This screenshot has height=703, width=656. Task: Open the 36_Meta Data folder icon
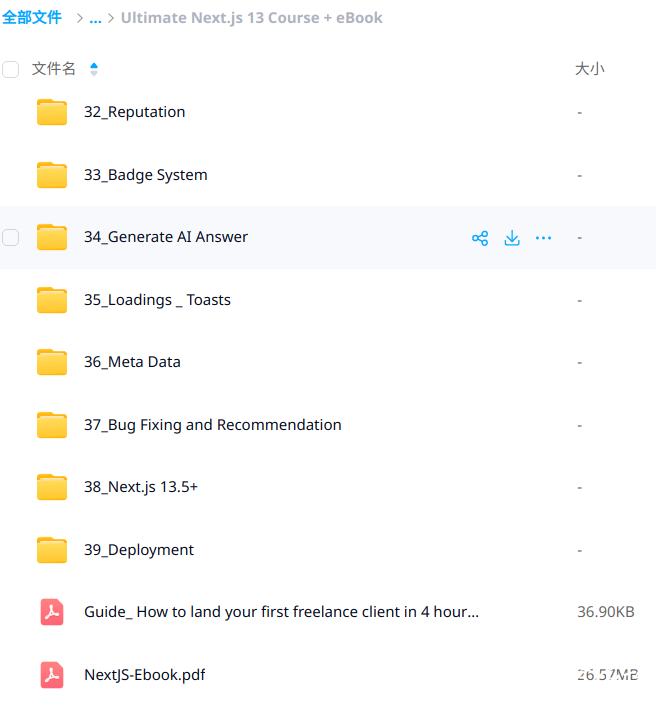(52, 362)
